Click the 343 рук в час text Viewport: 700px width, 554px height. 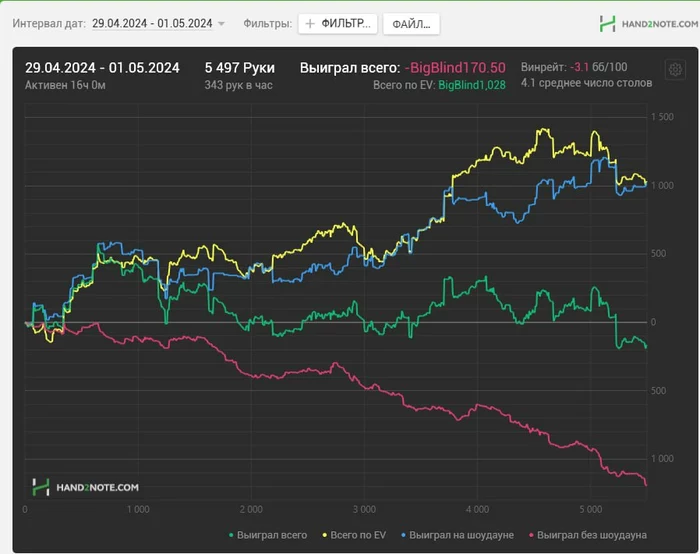(x=238, y=85)
